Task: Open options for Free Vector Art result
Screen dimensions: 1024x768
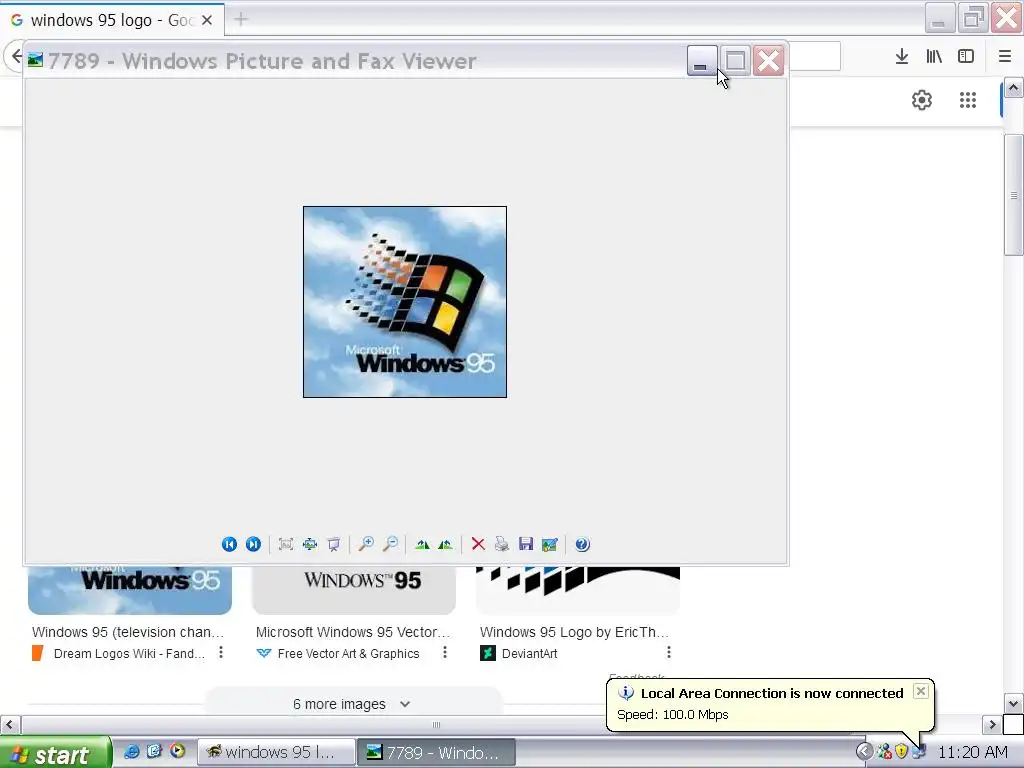Action: pos(445,652)
